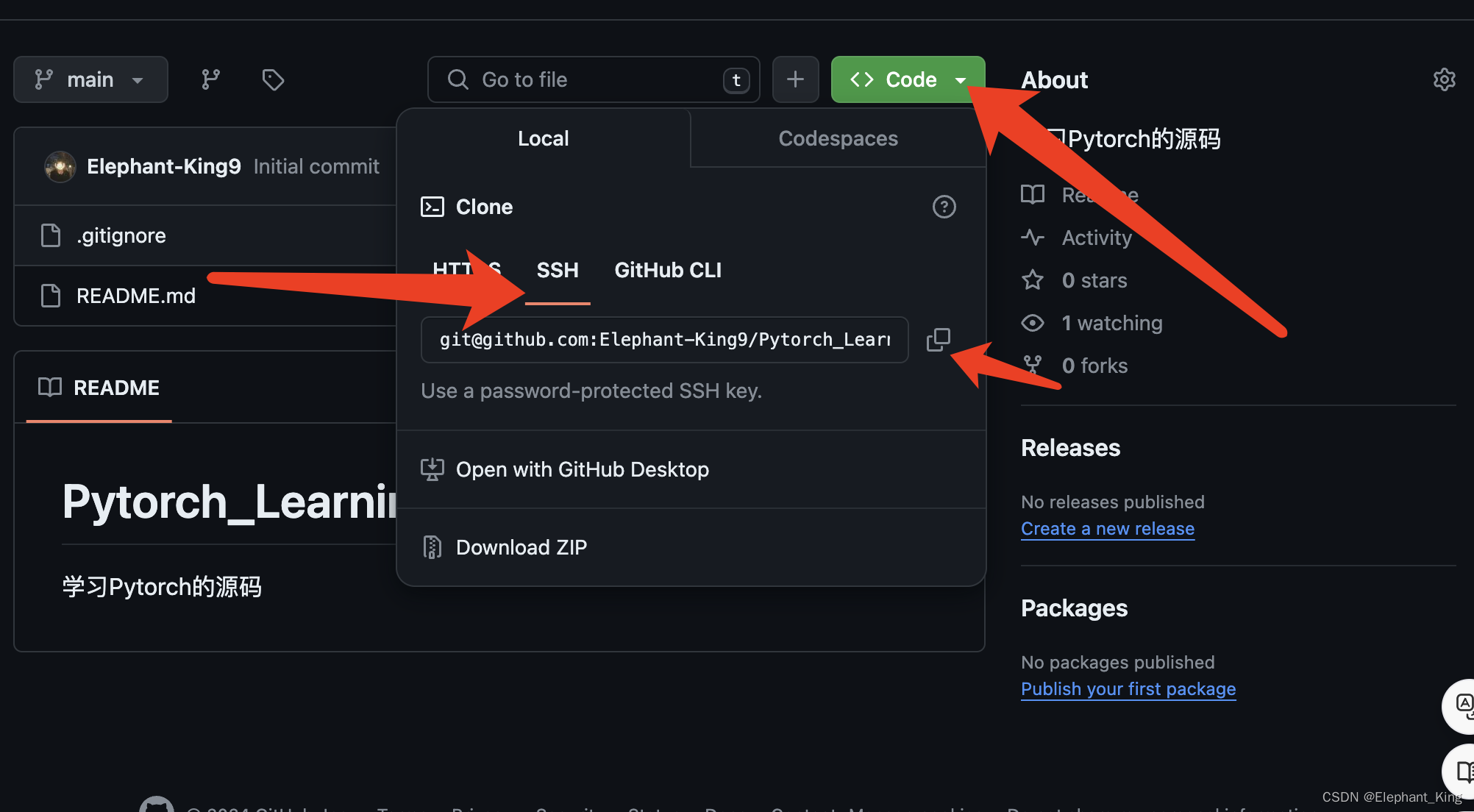Open Elephant-King9 user profile link

[x=164, y=166]
